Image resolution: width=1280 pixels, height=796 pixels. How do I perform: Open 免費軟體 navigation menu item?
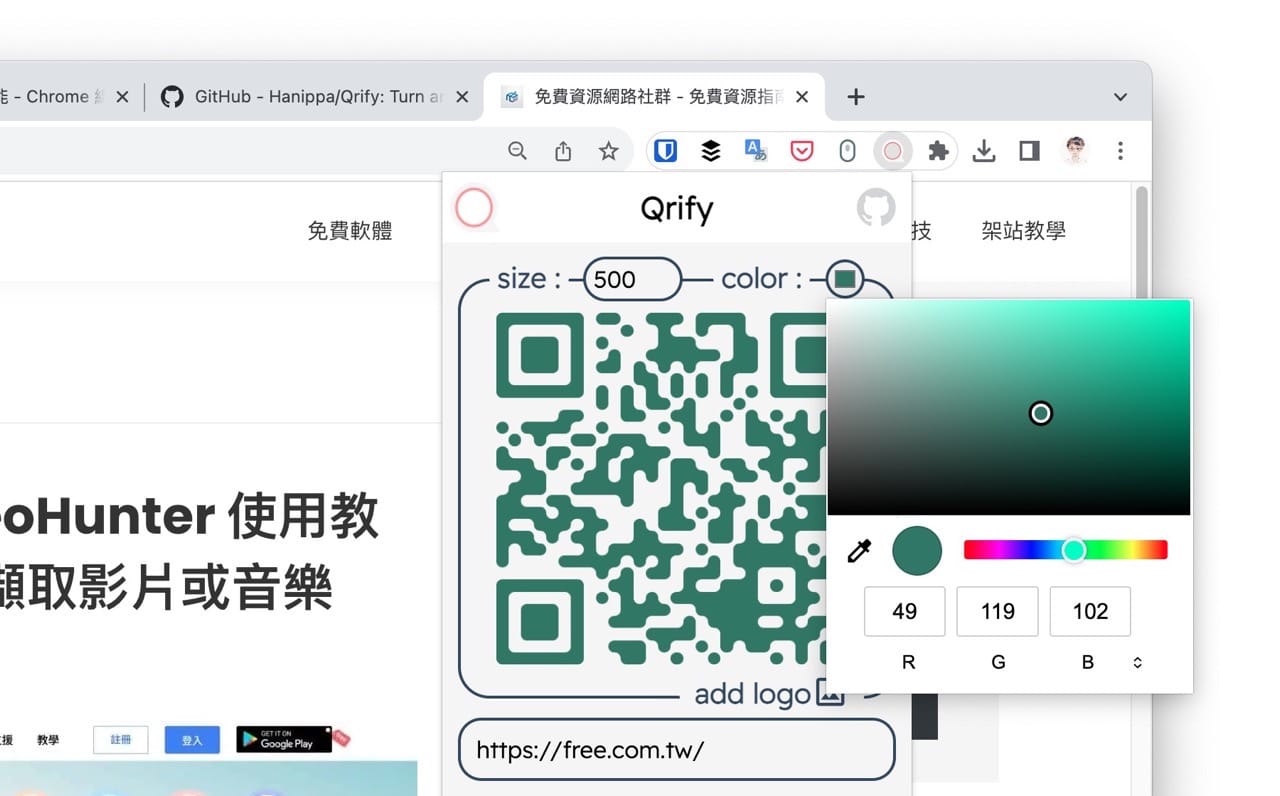(x=350, y=231)
